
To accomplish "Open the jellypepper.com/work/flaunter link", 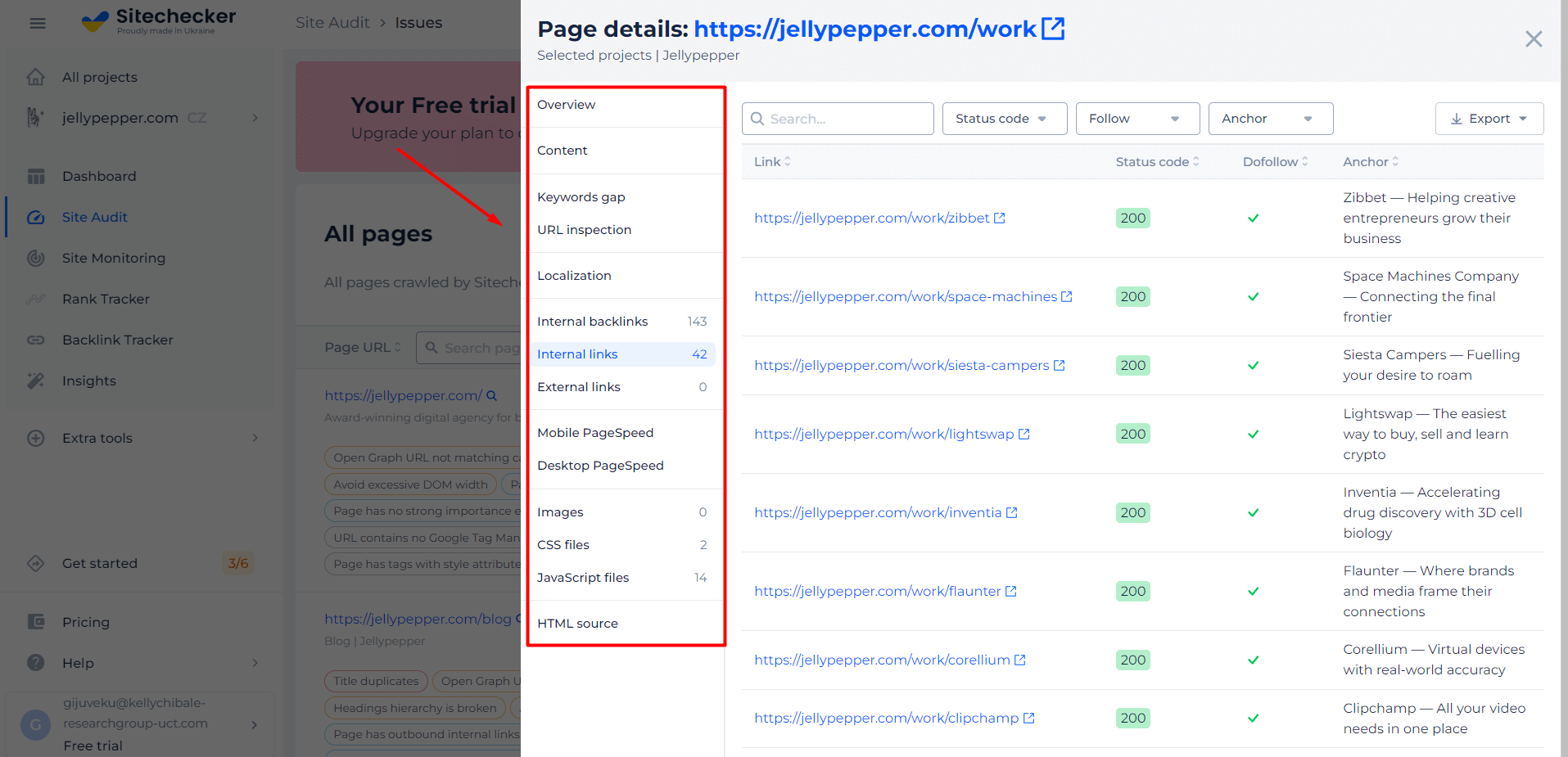I will [x=878, y=591].
